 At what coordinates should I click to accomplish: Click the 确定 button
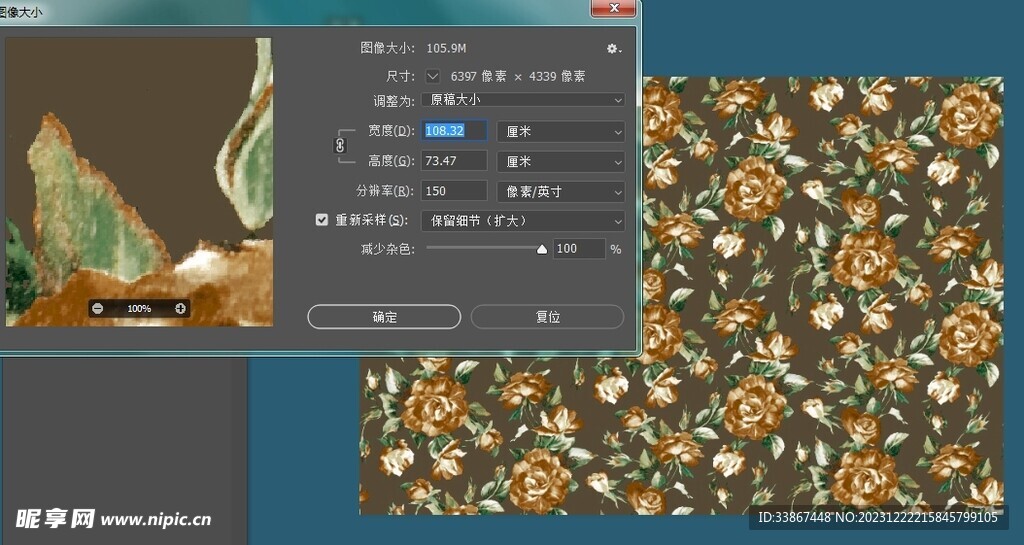click(x=384, y=317)
